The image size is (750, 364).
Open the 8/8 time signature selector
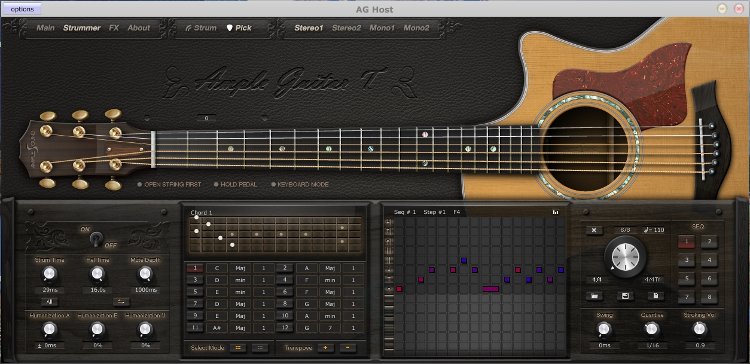[625, 230]
